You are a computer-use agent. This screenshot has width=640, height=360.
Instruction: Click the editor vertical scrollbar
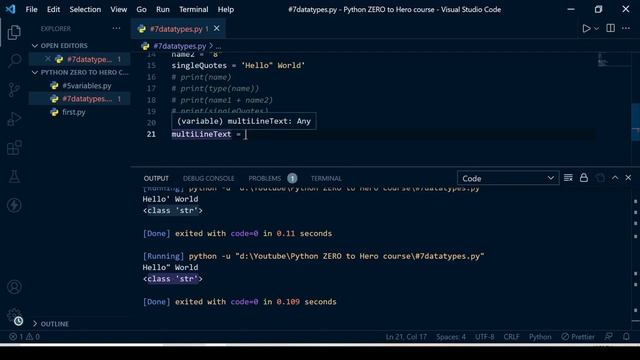(636, 122)
